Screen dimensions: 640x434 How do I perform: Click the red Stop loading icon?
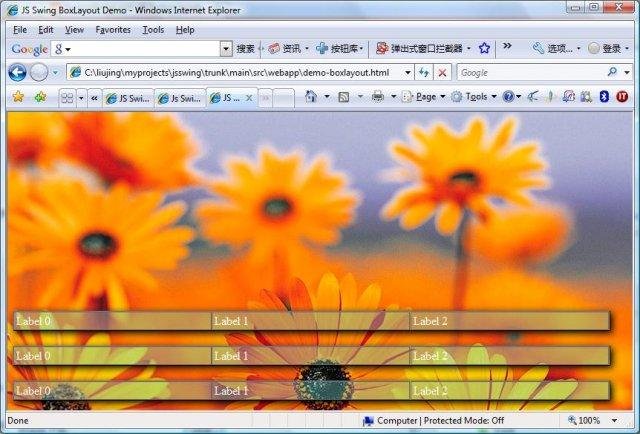tap(442, 73)
